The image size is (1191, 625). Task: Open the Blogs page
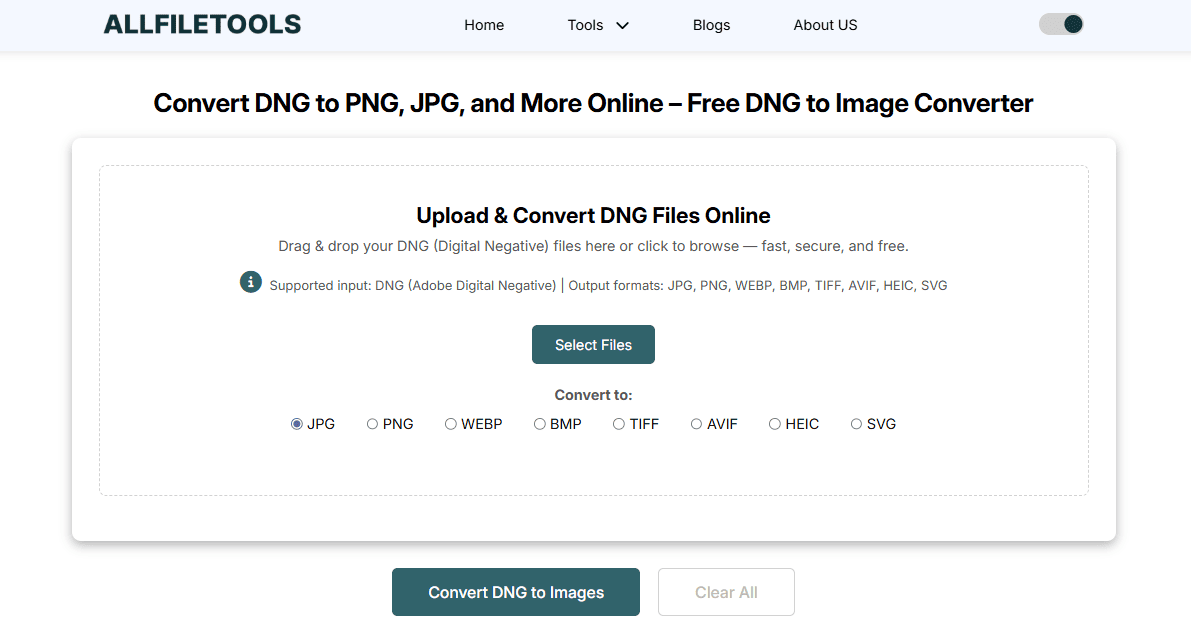(711, 25)
